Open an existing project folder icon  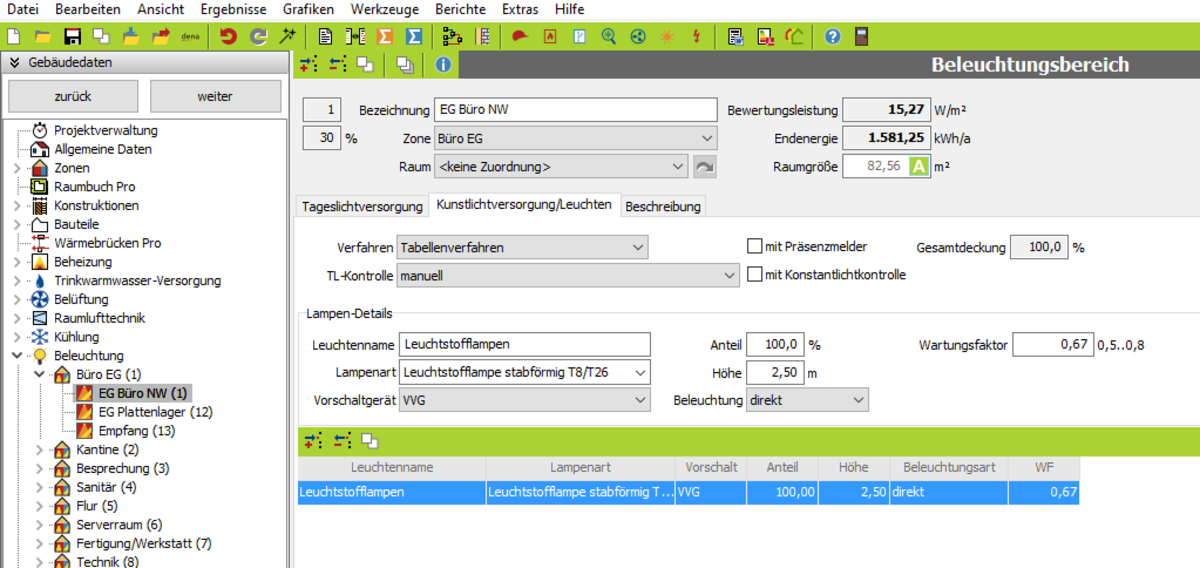43,37
